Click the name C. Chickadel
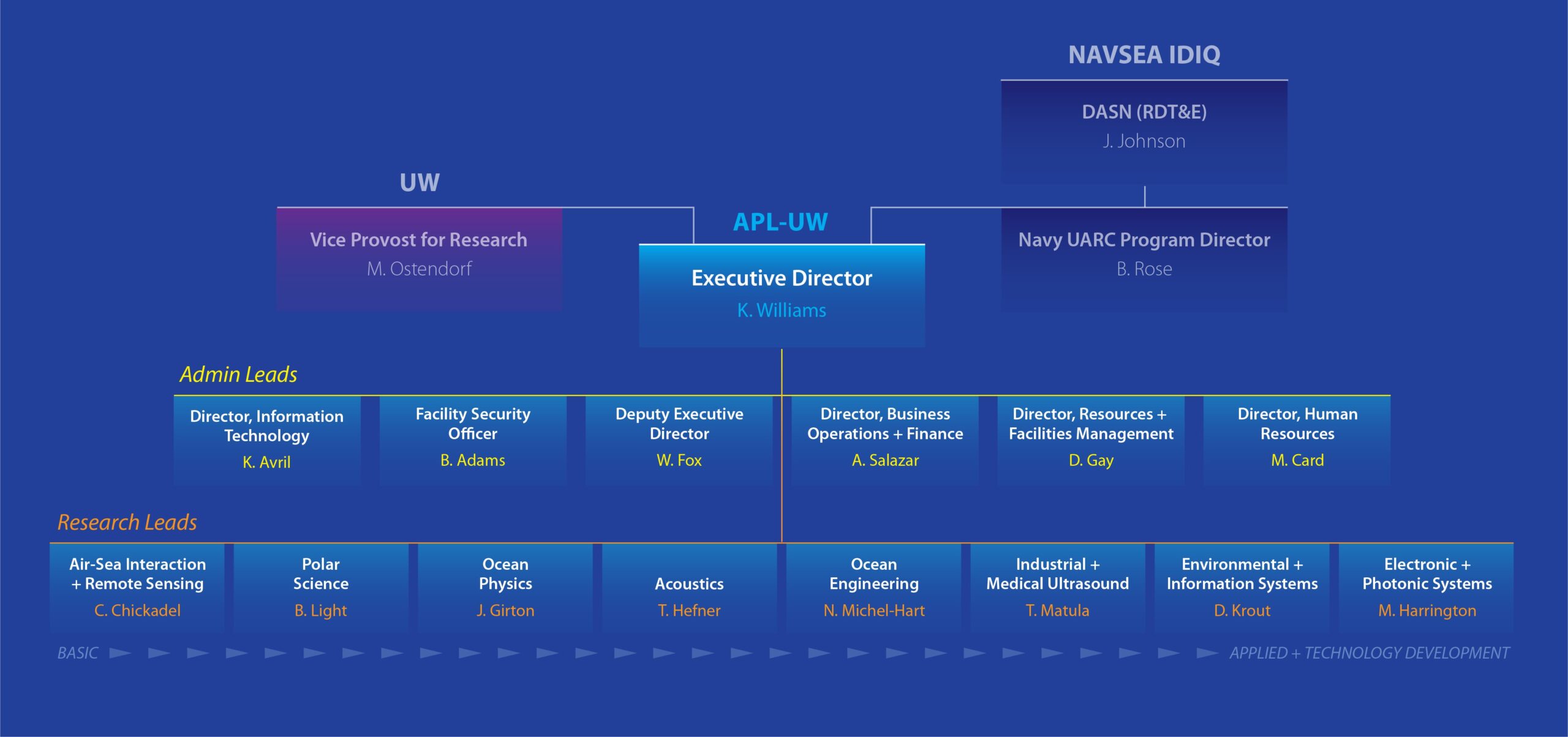 pos(137,610)
